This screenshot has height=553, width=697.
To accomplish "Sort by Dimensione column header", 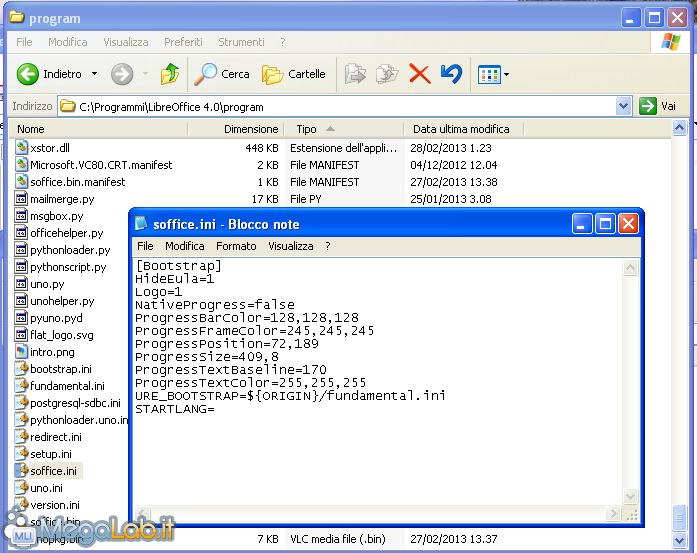I will click(x=236, y=129).
